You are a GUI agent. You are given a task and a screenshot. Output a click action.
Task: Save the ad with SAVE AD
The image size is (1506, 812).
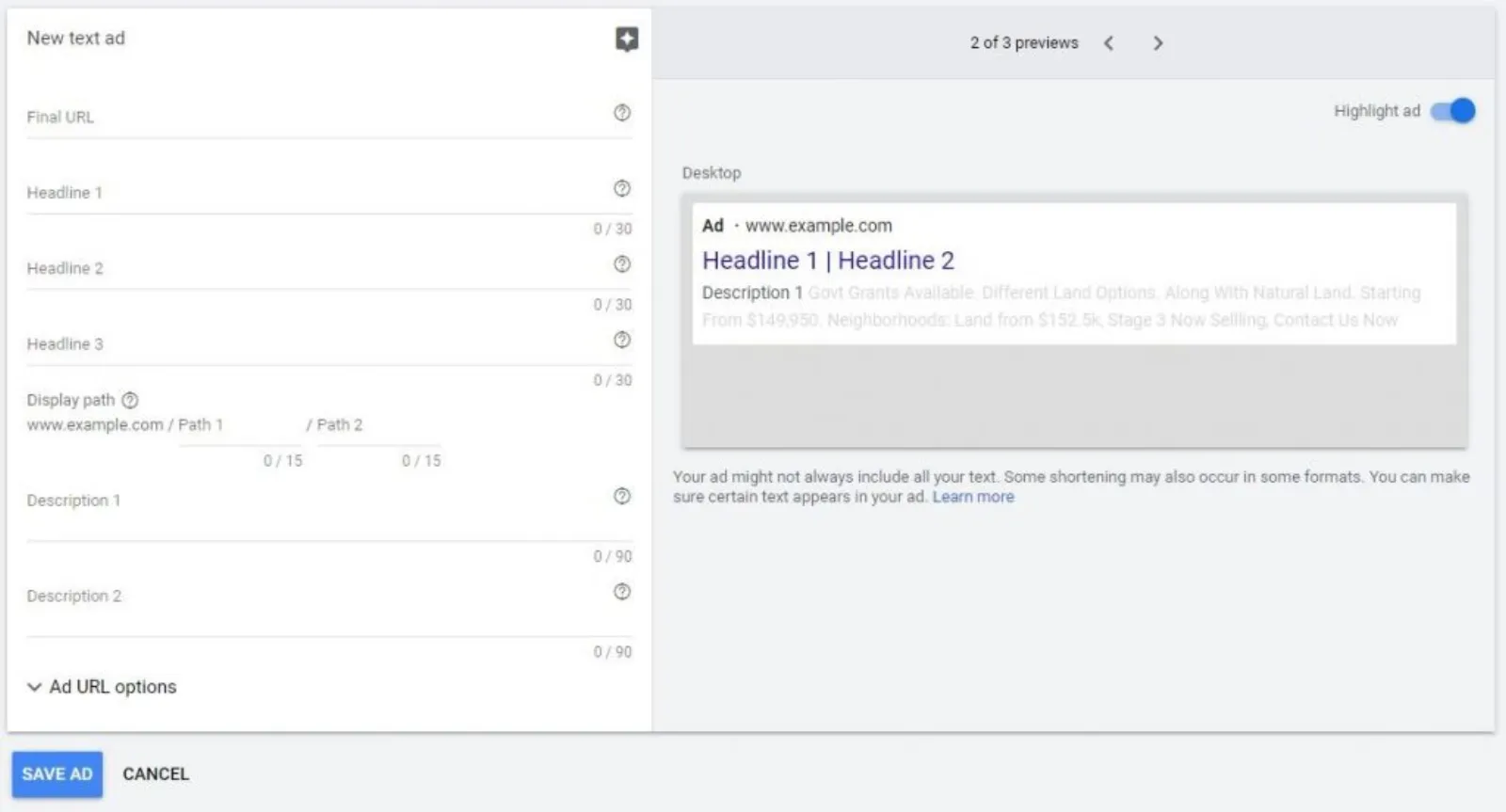point(57,774)
